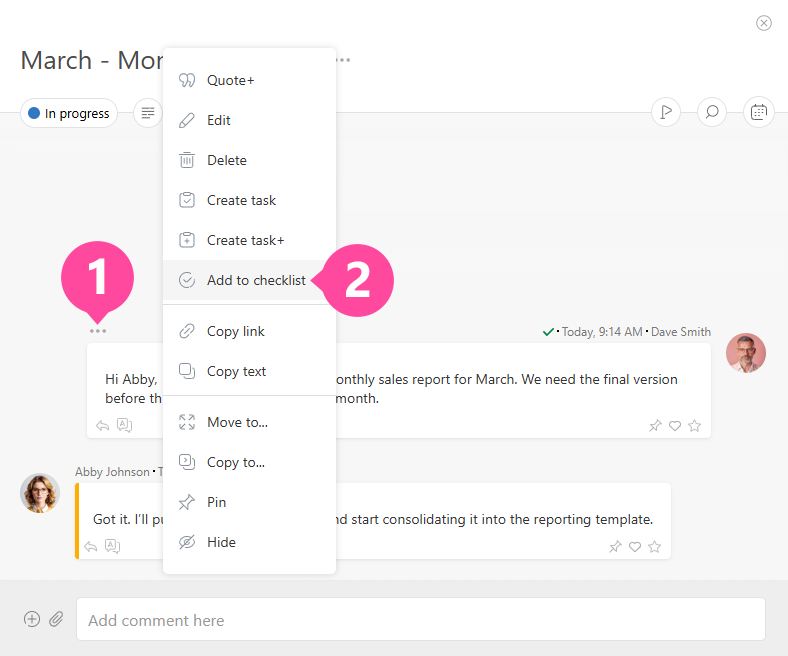
Task: Click the paperclip attach file icon
Action: (57, 619)
